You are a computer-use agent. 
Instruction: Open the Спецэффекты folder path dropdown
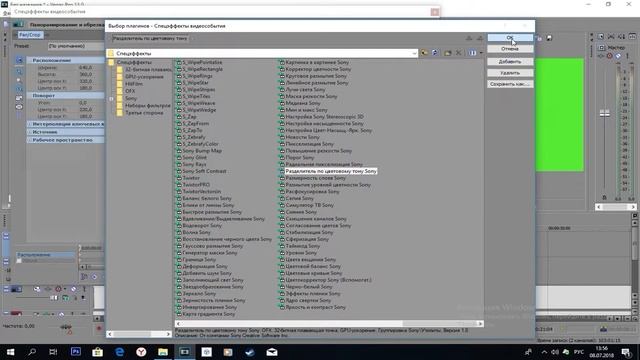(414, 53)
